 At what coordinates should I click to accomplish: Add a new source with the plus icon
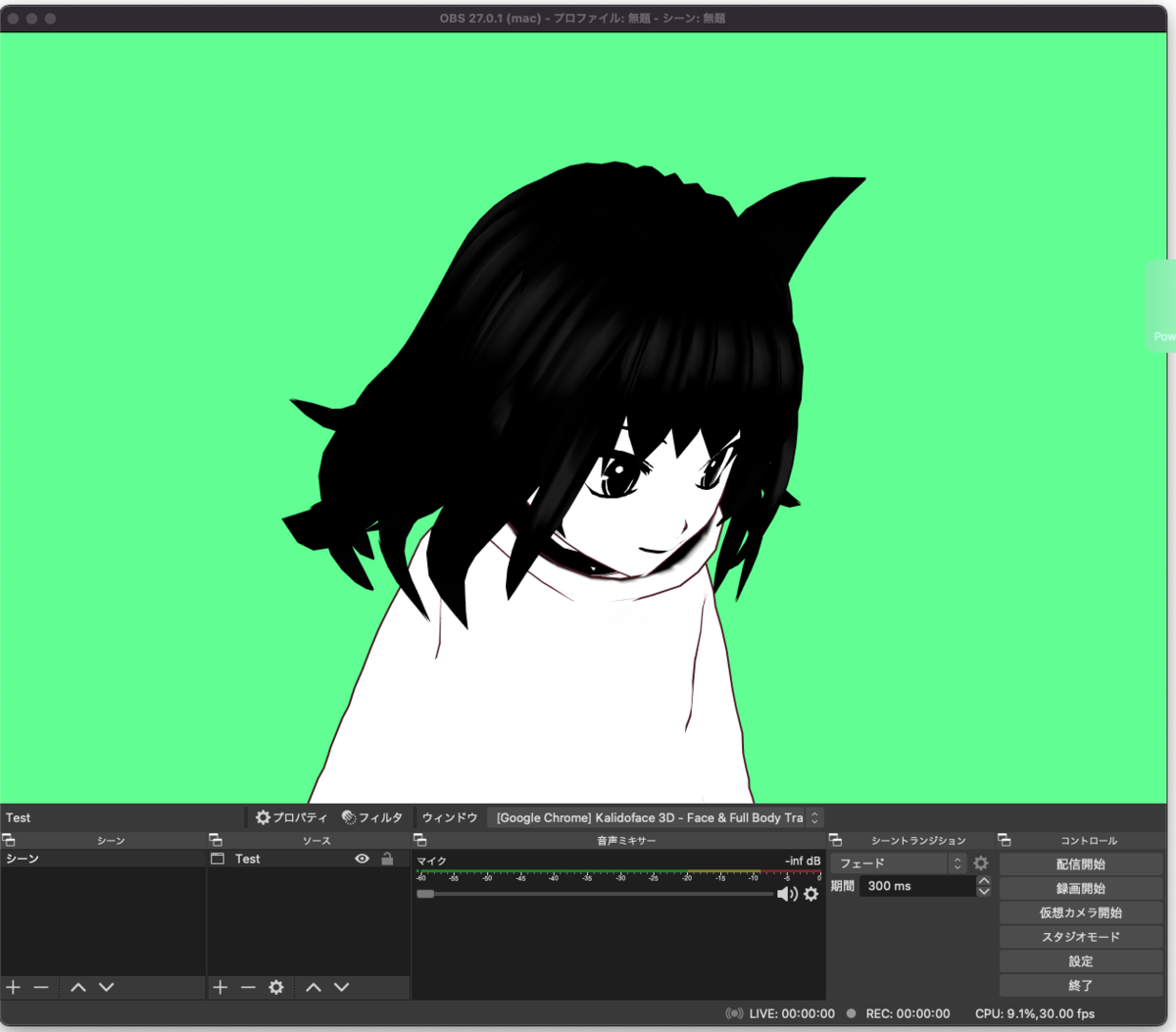tap(220, 987)
